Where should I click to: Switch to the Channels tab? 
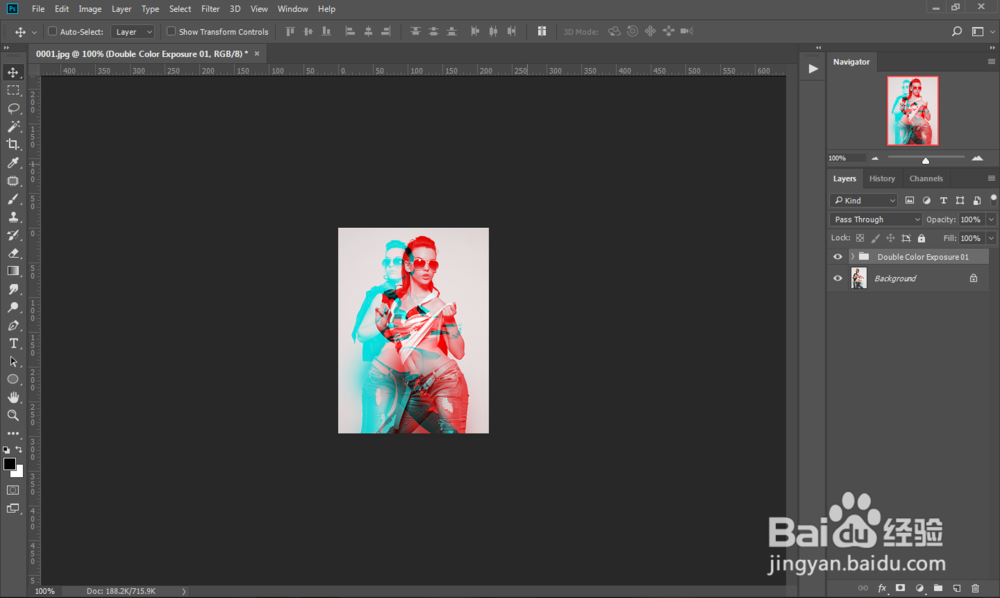tap(926, 179)
